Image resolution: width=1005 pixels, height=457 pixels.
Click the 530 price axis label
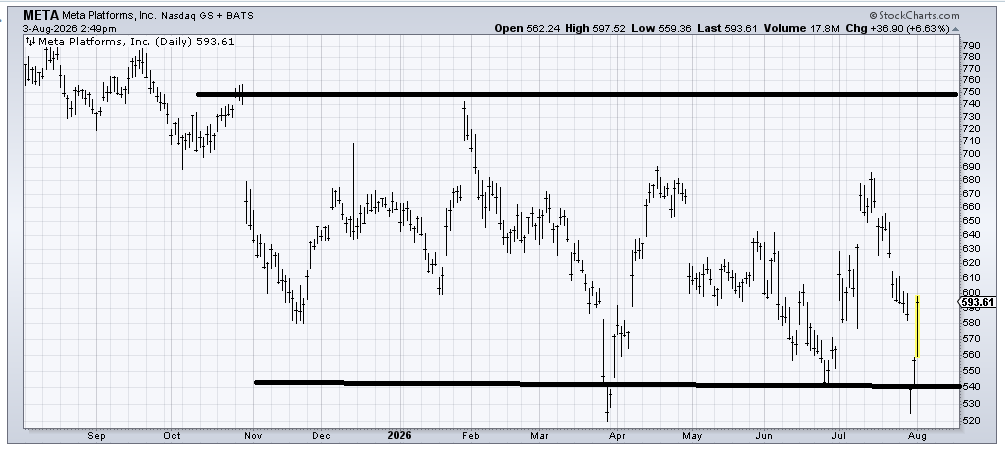972,404
